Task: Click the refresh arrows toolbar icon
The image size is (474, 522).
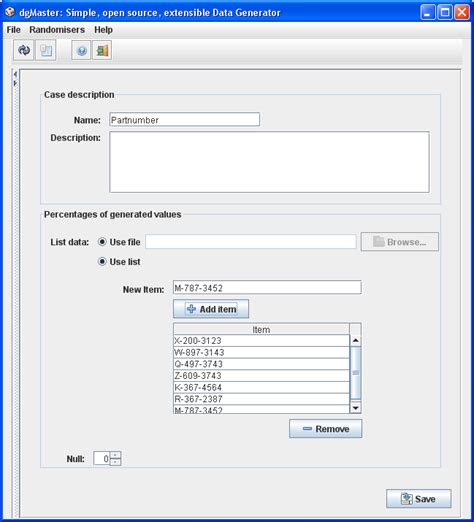Action: (x=24, y=50)
